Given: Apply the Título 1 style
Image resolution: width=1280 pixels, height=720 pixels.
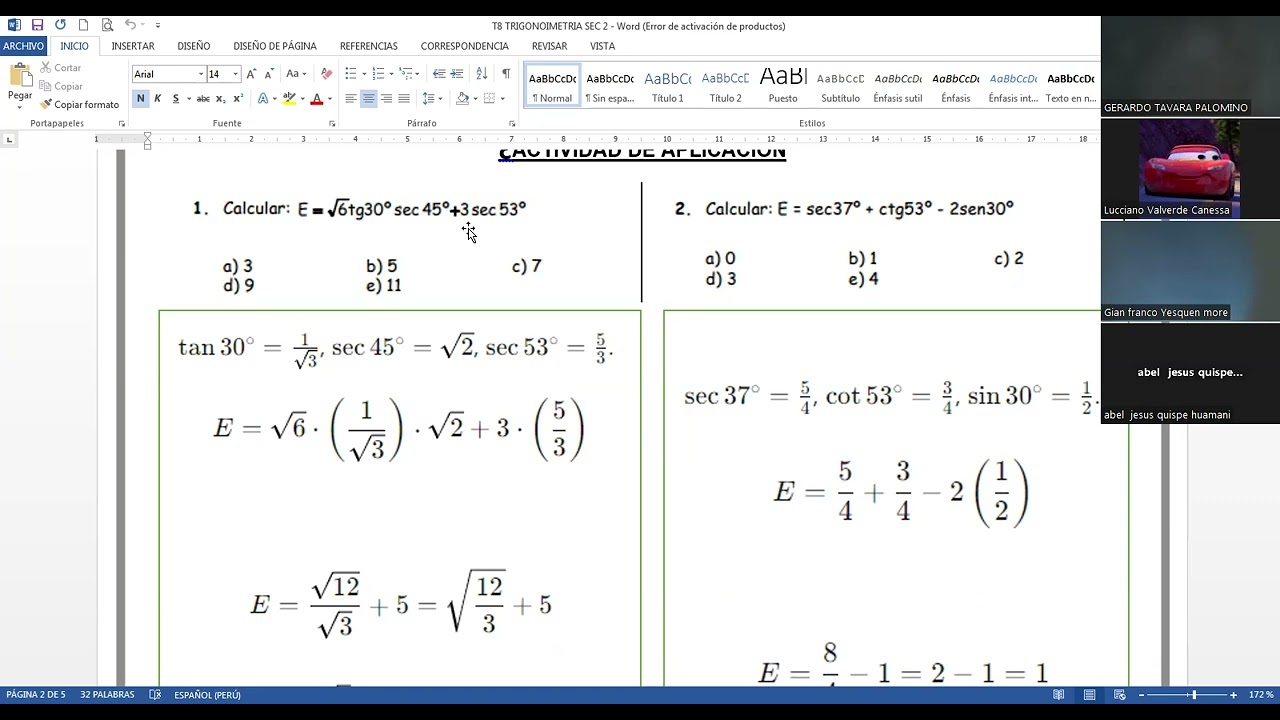Looking at the screenshot, I should pos(667,86).
